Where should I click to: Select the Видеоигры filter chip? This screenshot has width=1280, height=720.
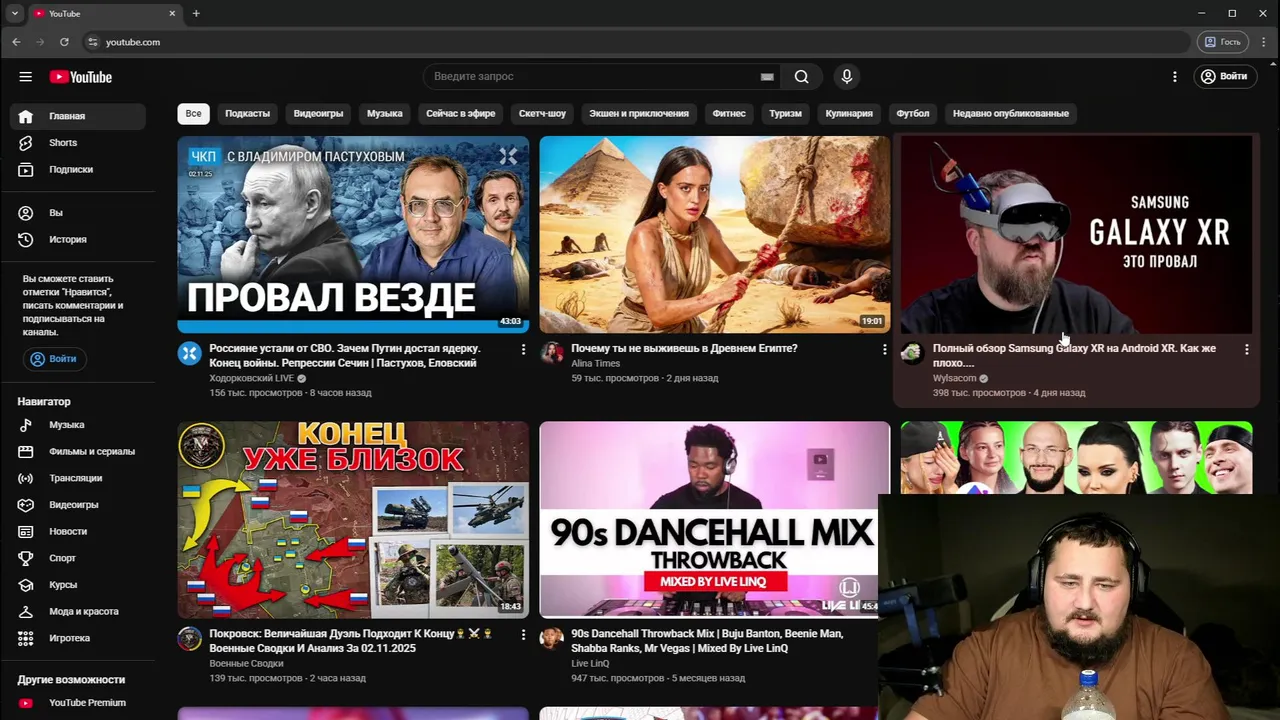pyautogui.click(x=318, y=114)
